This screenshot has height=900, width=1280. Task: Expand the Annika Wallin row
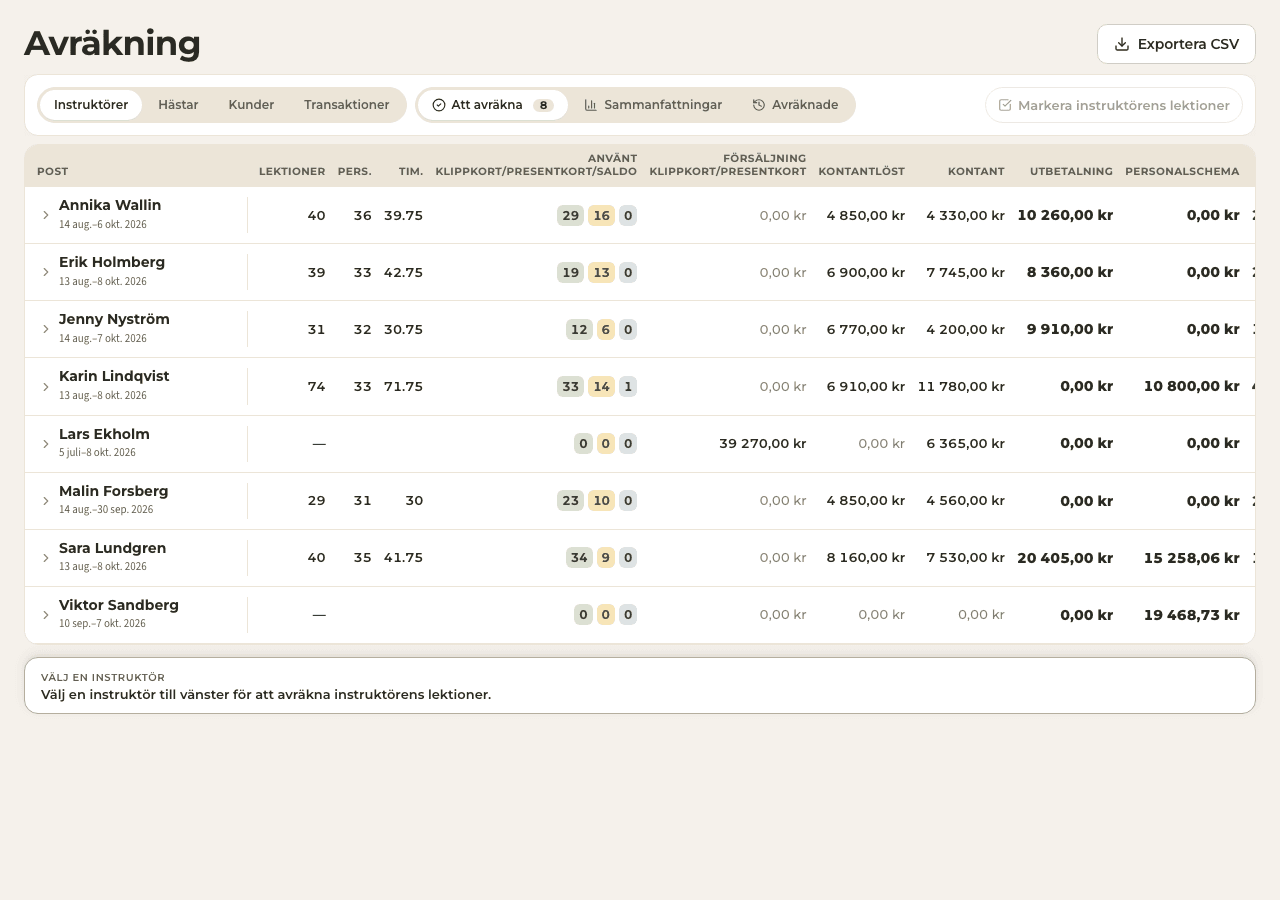45,215
